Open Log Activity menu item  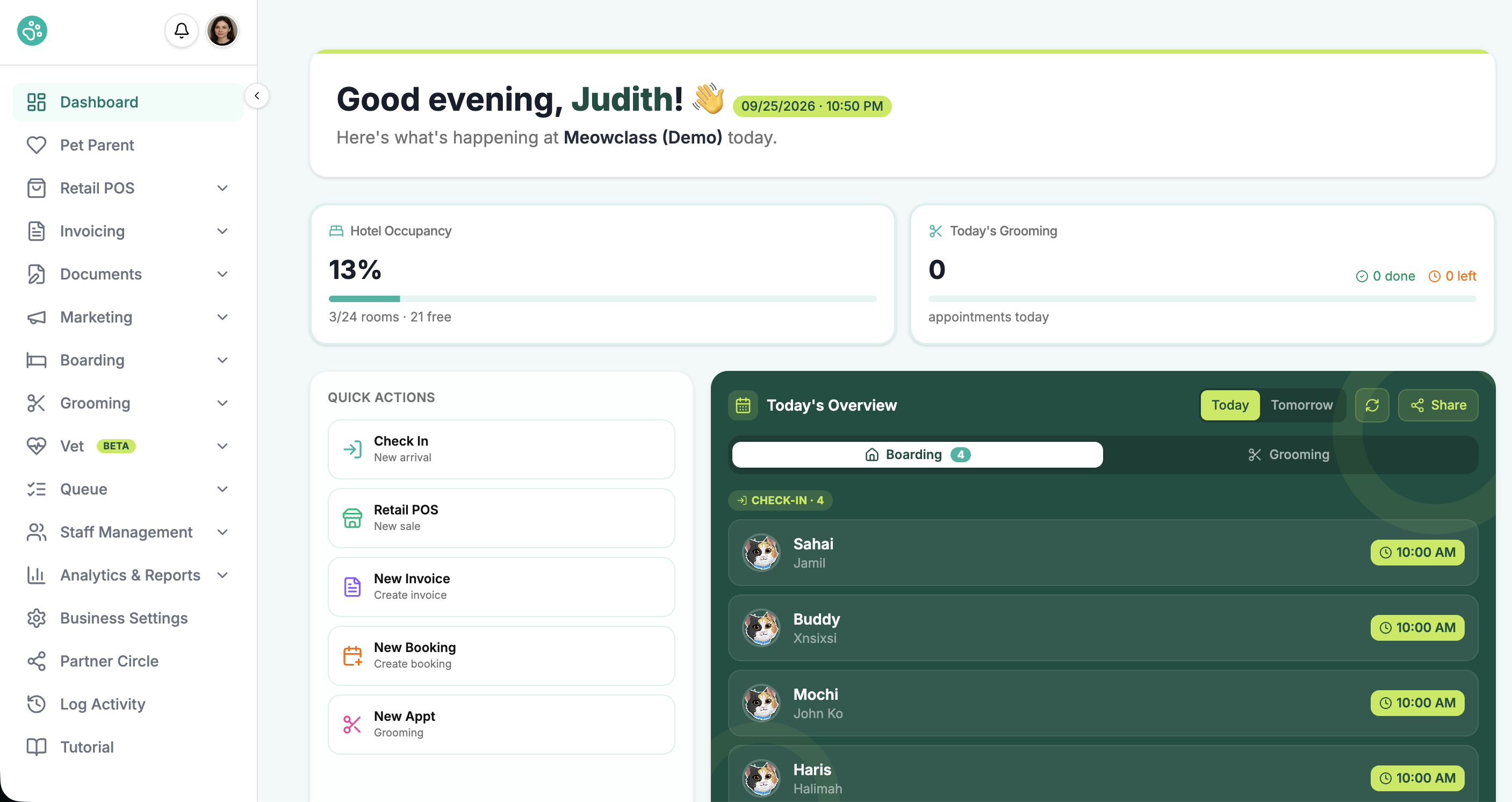point(128,704)
